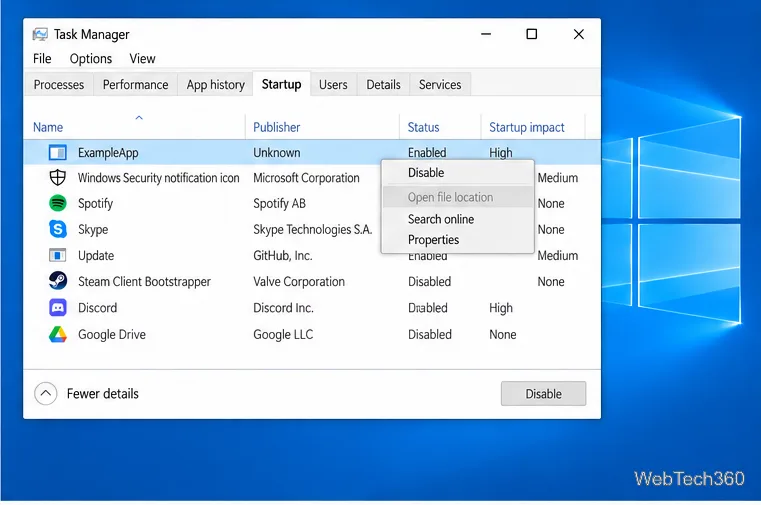The image size is (761, 505).
Task: Select the Skype name text
Action: 93,229
